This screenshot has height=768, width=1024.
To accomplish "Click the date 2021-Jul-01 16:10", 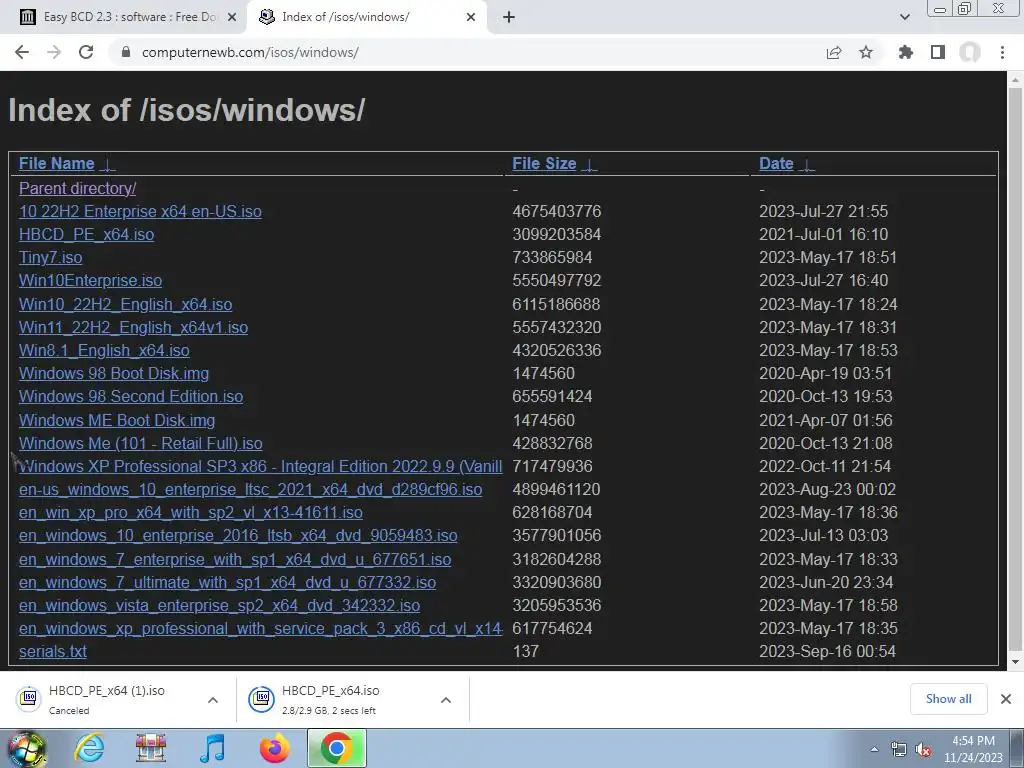I will pyautogui.click(x=824, y=234).
